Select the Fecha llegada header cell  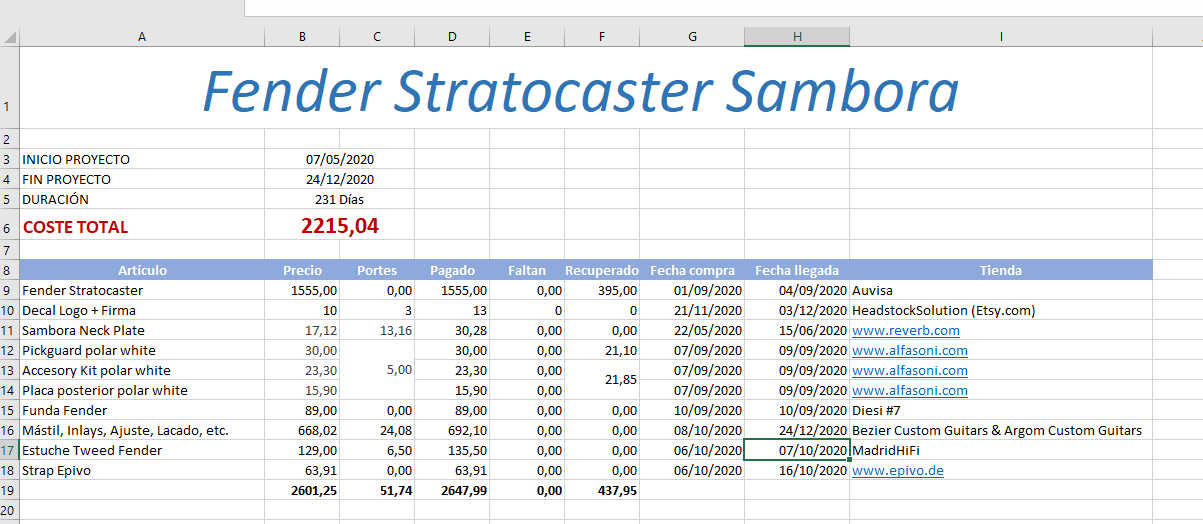coord(796,270)
